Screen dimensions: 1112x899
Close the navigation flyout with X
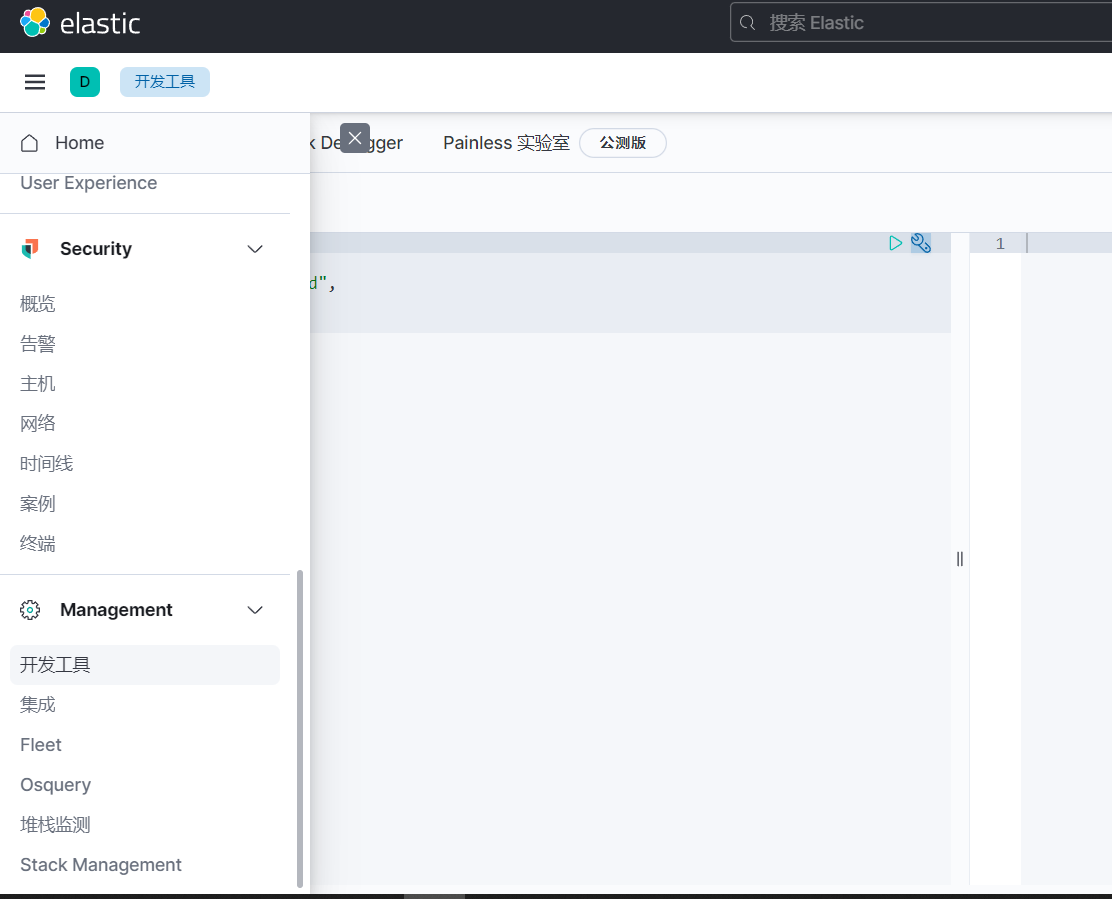[x=355, y=138]
